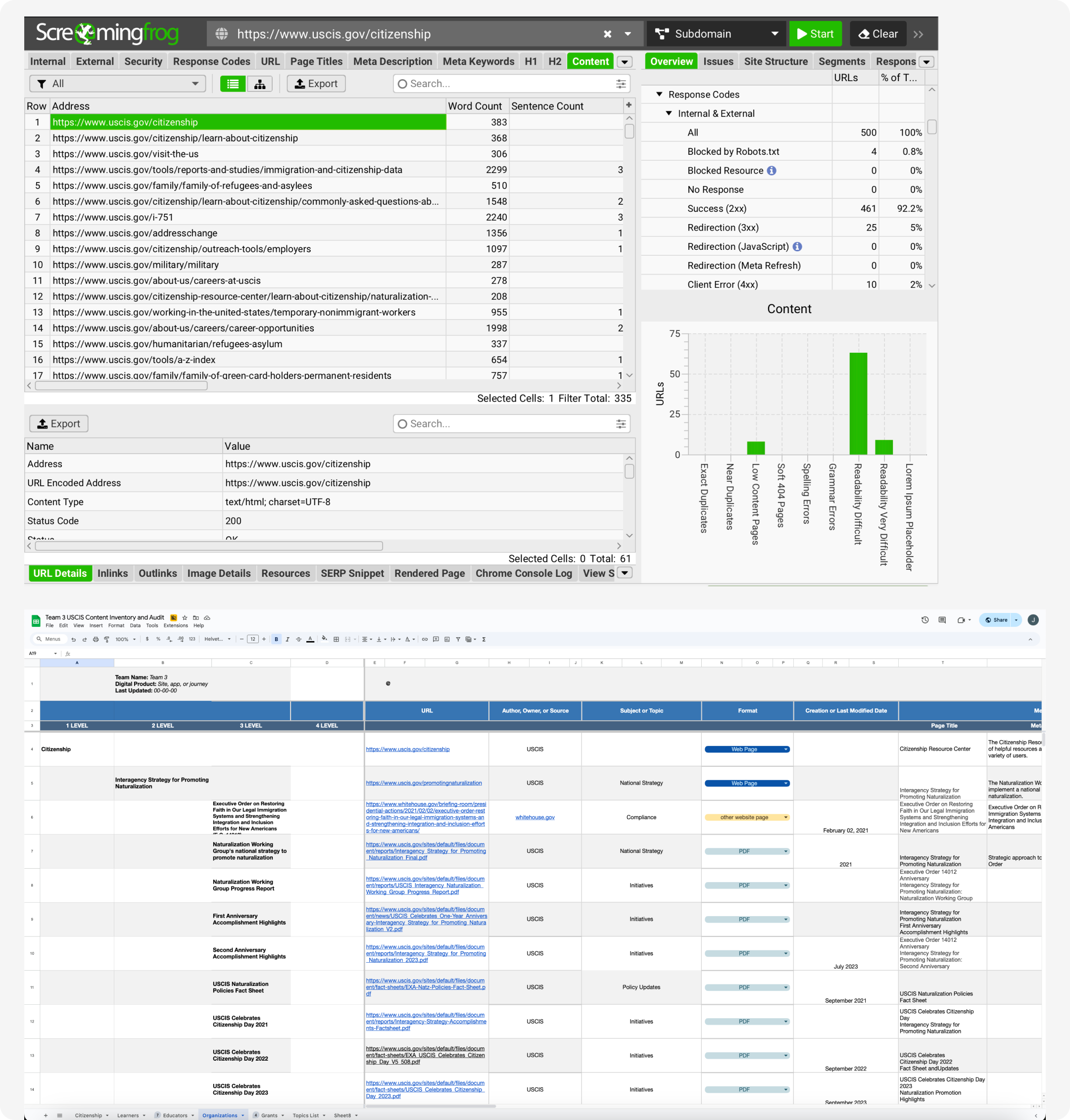
Task: Click the borders icon in Sheets toolbar
Action: [x=336, y=640]
